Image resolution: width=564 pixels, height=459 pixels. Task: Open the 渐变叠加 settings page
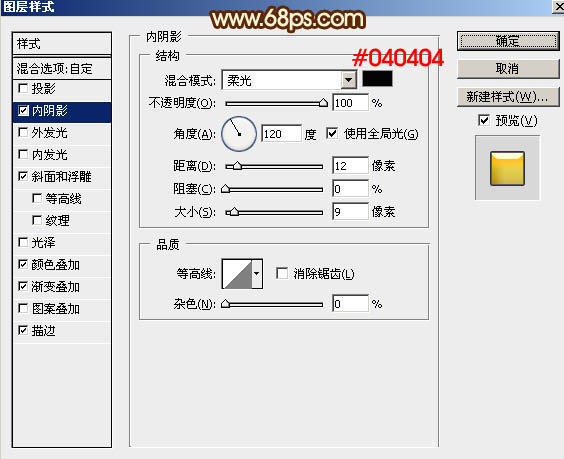[x=56, y=287]
